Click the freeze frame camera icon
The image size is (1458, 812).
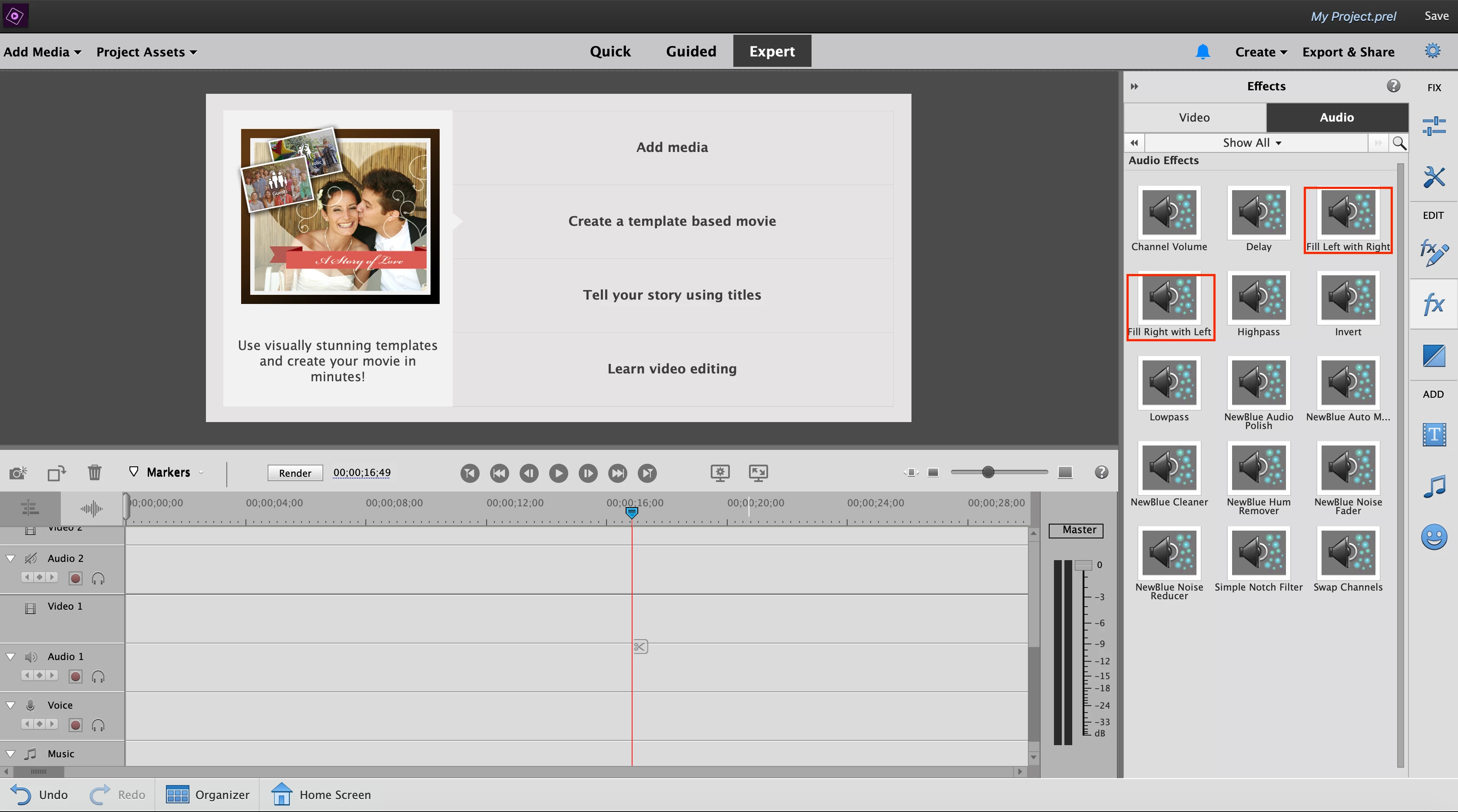point(18,472)
